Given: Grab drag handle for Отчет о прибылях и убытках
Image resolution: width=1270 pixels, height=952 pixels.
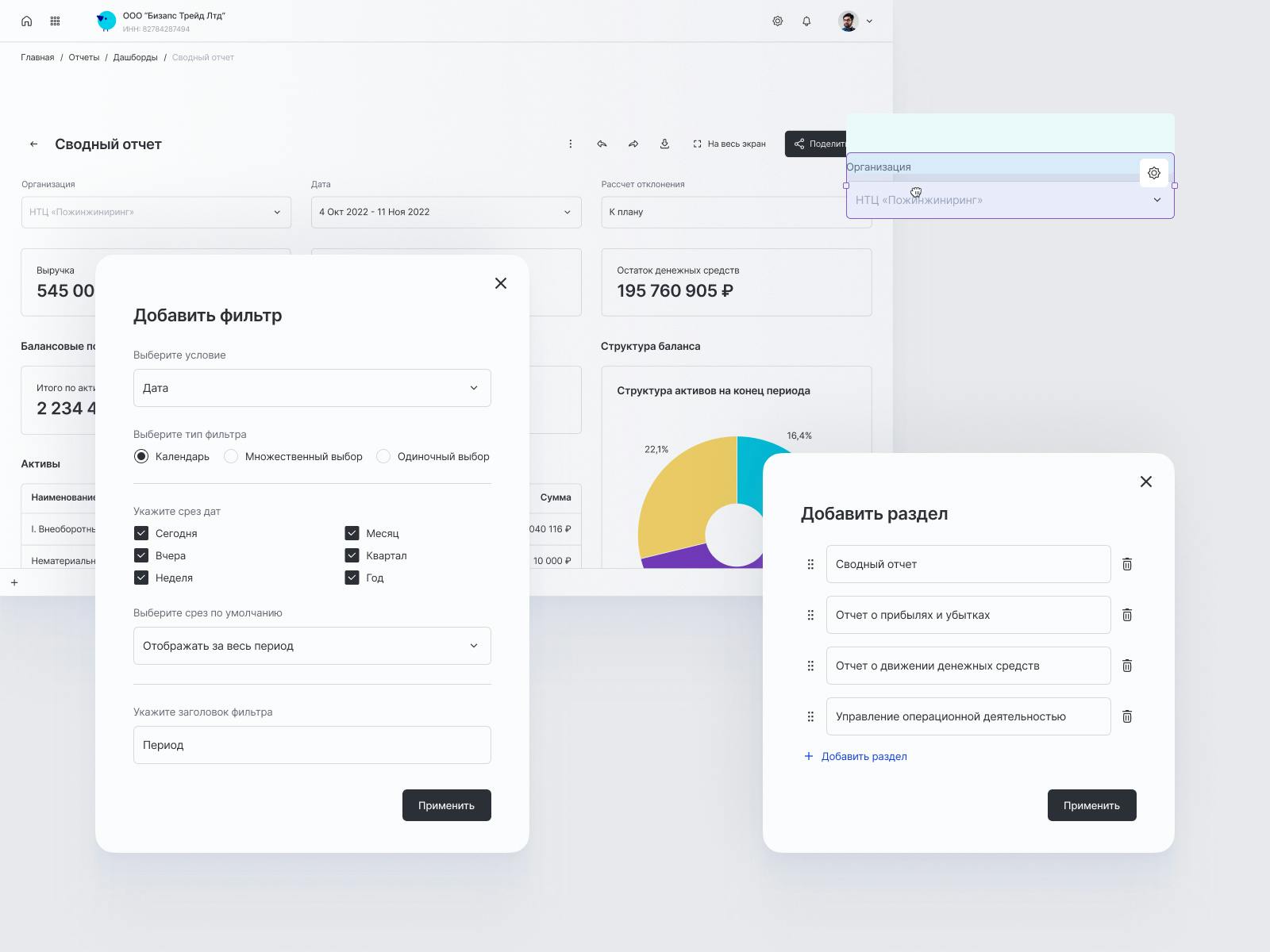Looking at the screenshot, I should click(x=810, y=615).
